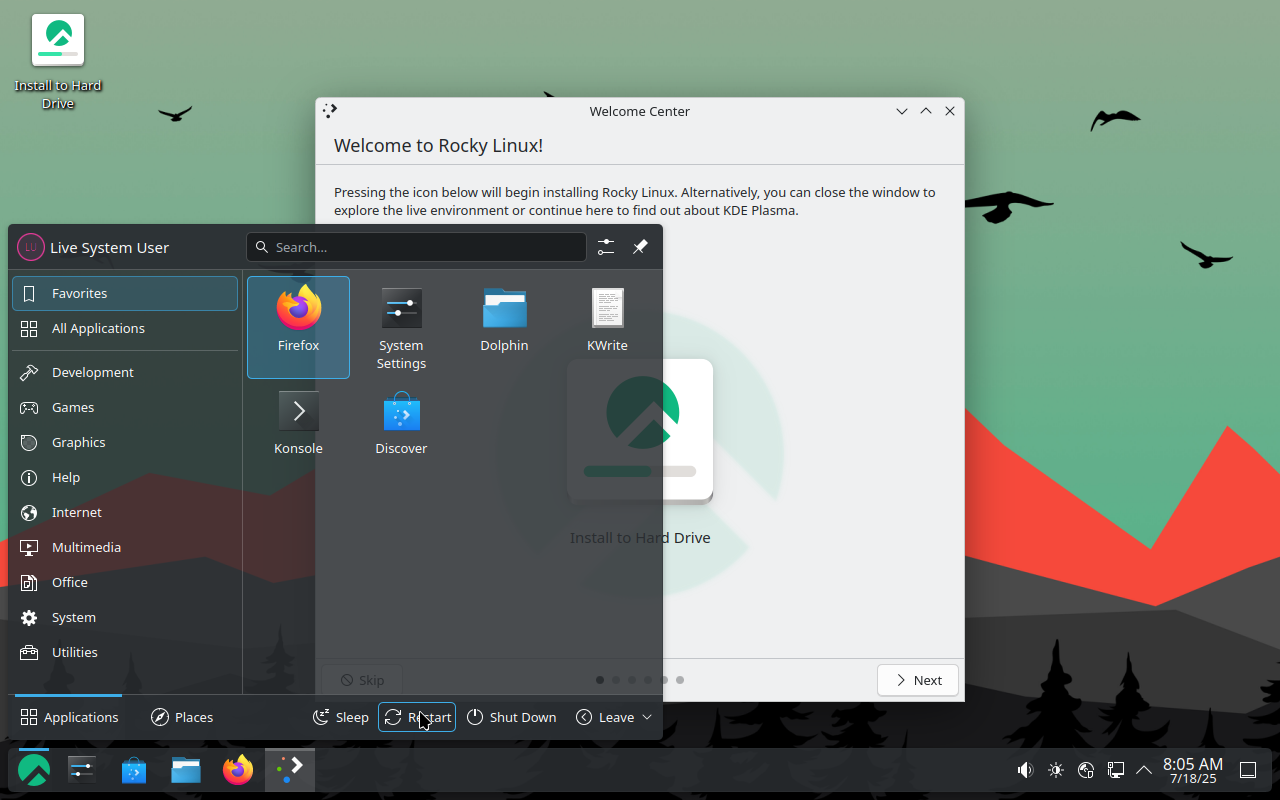Launch Firefox from the Favorites grid
1280x800 pixels.
(298, 327)
